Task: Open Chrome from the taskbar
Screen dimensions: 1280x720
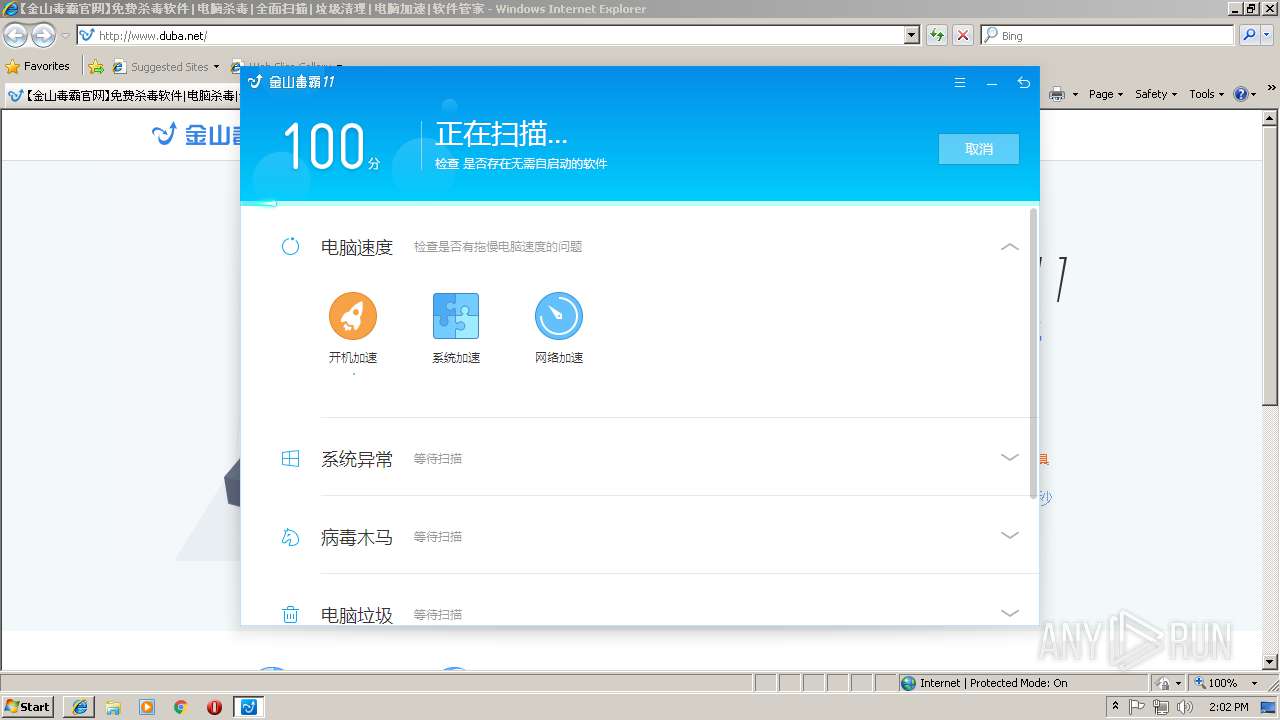Action: [x=181, y=707]
